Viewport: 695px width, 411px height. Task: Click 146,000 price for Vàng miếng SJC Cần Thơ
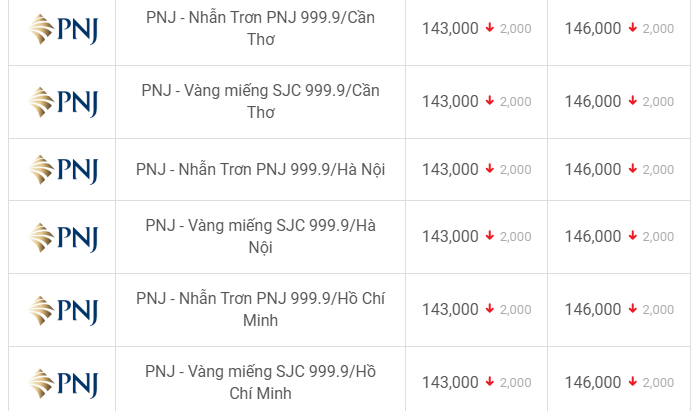click(593, 102)
